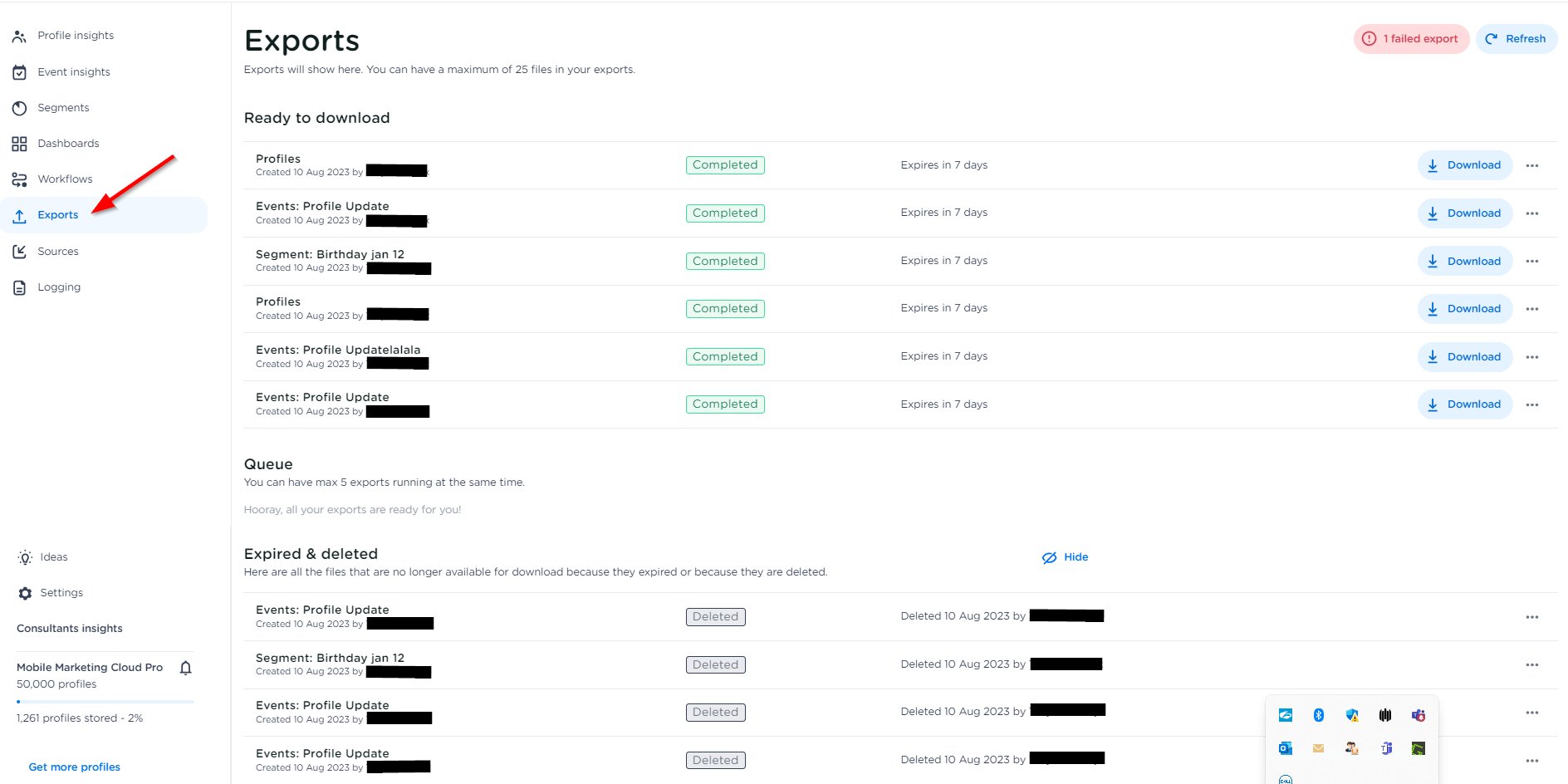The image size is (1568, 784).
Task: Refresh the exports list
Action: [x=1517, y=39]
